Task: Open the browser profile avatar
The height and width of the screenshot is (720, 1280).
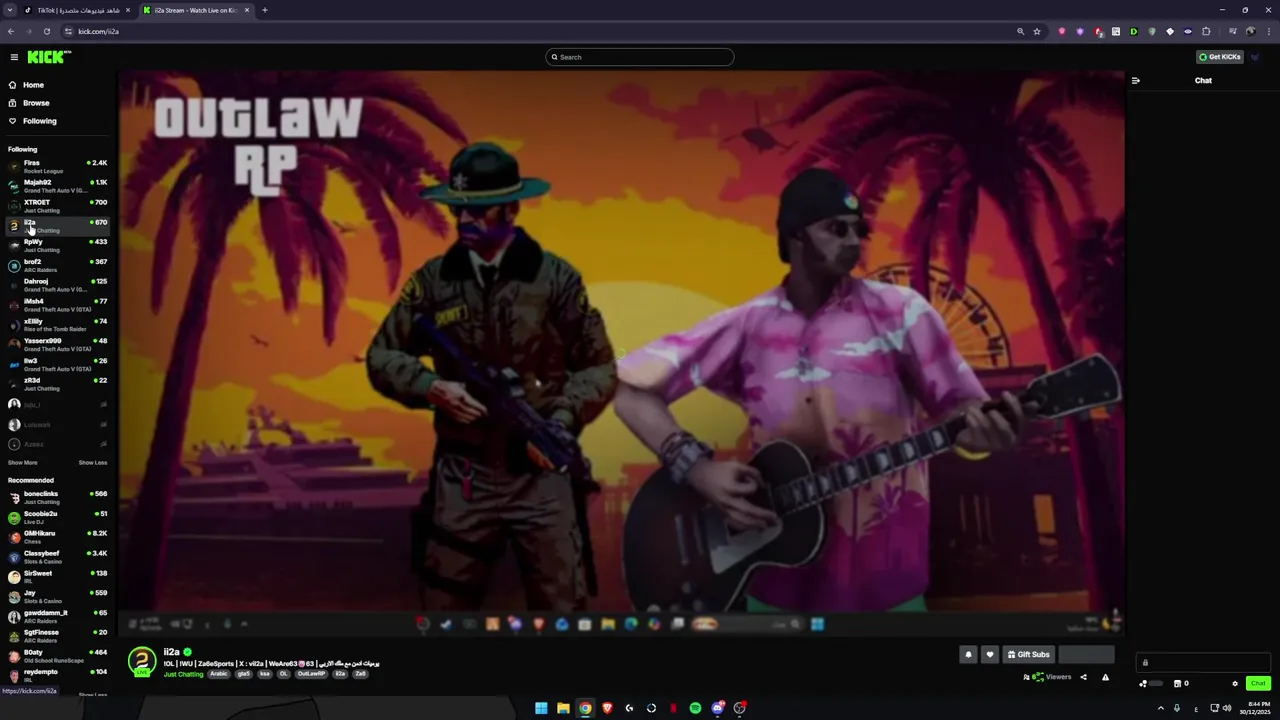Action: (1250, 31)
